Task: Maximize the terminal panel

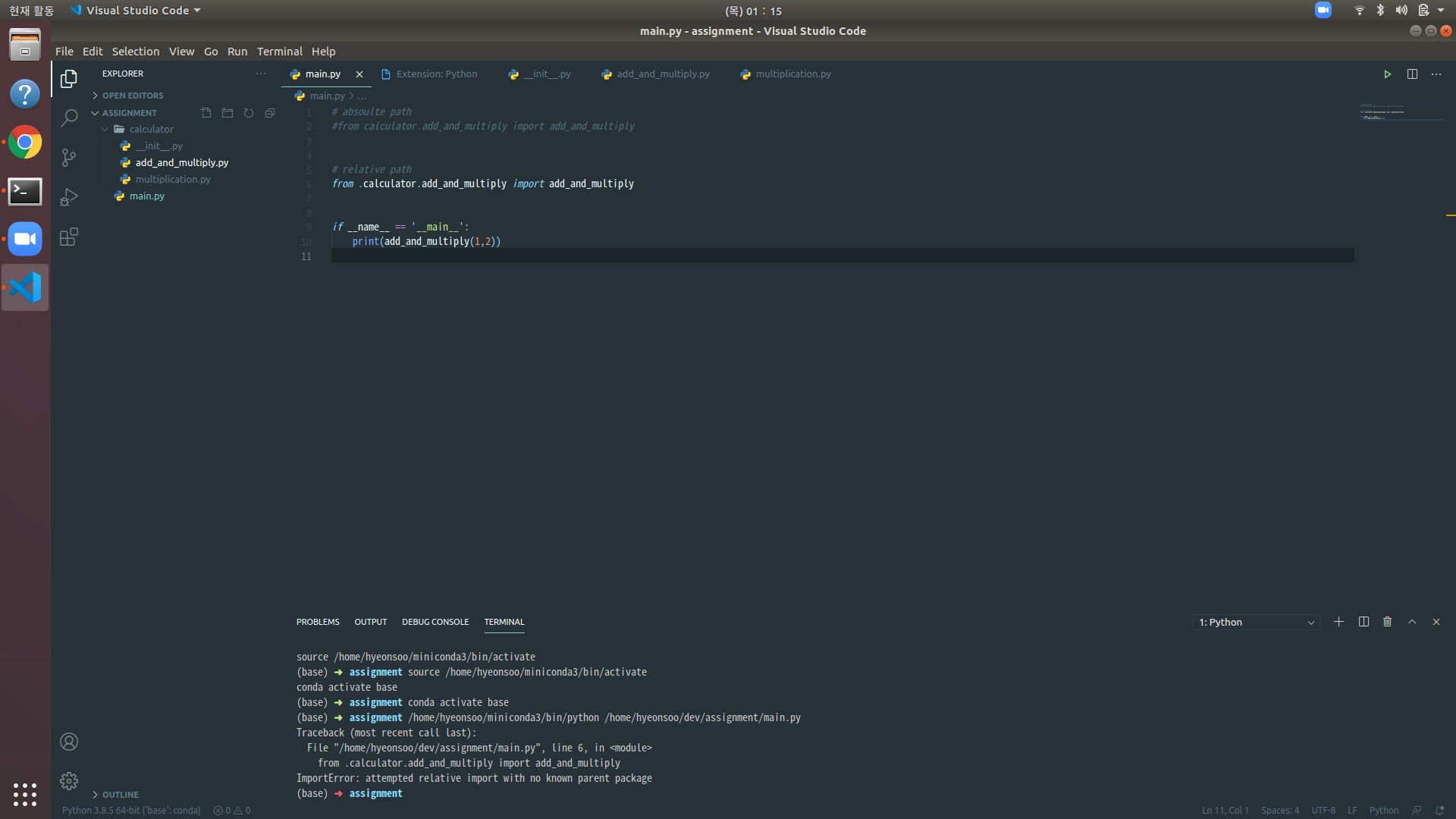Action: pyautogui.click(x=1411, y=622)
